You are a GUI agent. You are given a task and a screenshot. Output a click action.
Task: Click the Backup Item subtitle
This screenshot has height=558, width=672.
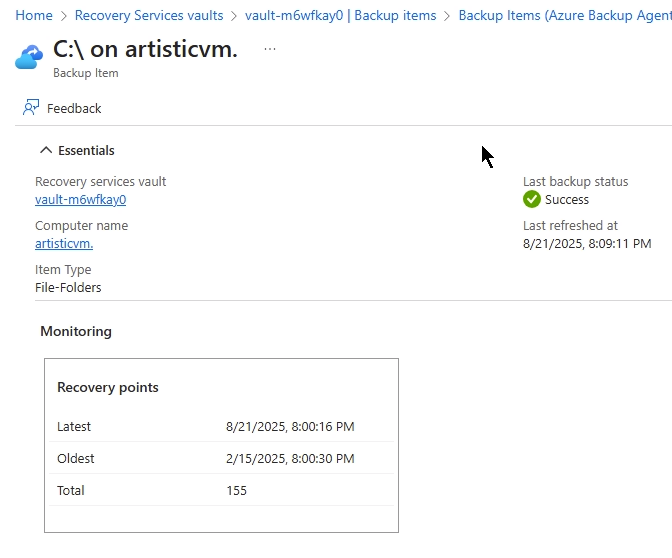point(86,73)
